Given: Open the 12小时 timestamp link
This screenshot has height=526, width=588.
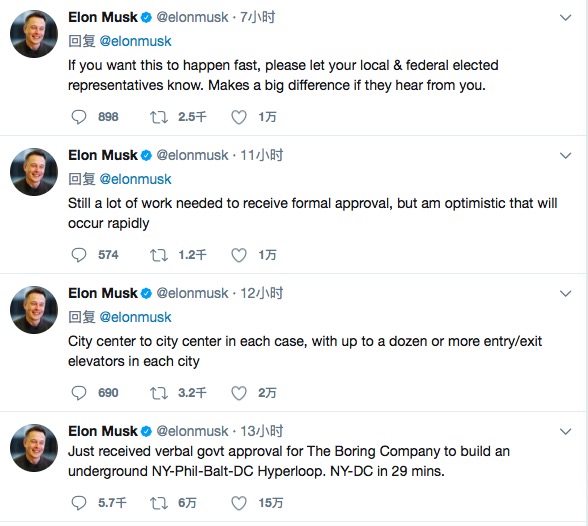Looking at the screenshot, I should [262, 293].
